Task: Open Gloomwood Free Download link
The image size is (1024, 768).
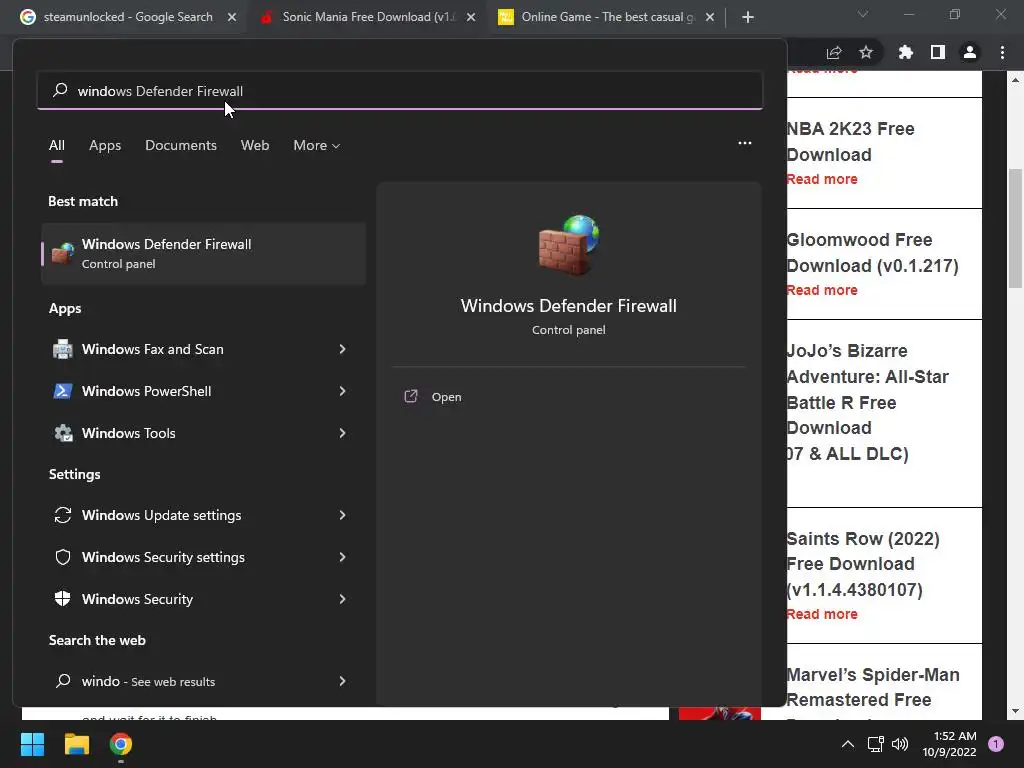Action: tap(872, 253)
